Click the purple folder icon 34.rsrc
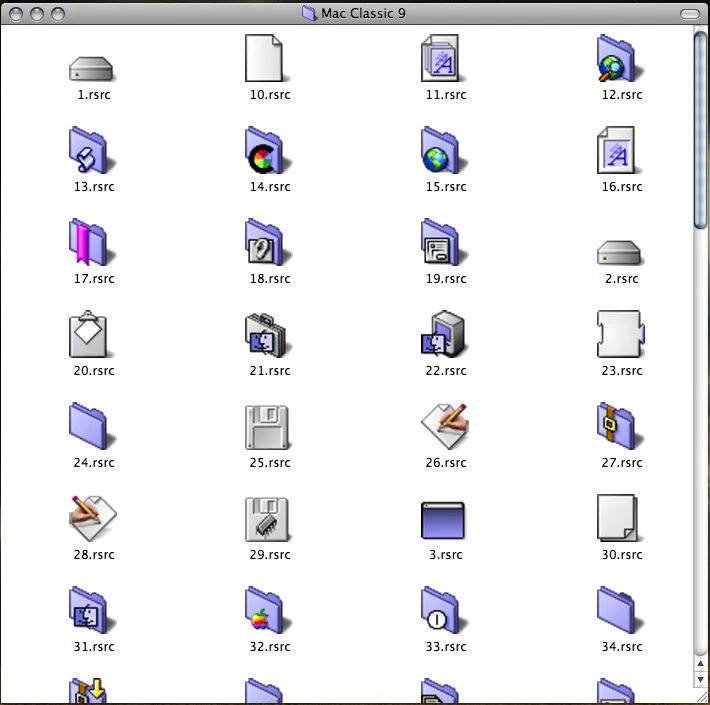Image resolution: width=710 pixels, height=705 pixels. click(619, 610)
